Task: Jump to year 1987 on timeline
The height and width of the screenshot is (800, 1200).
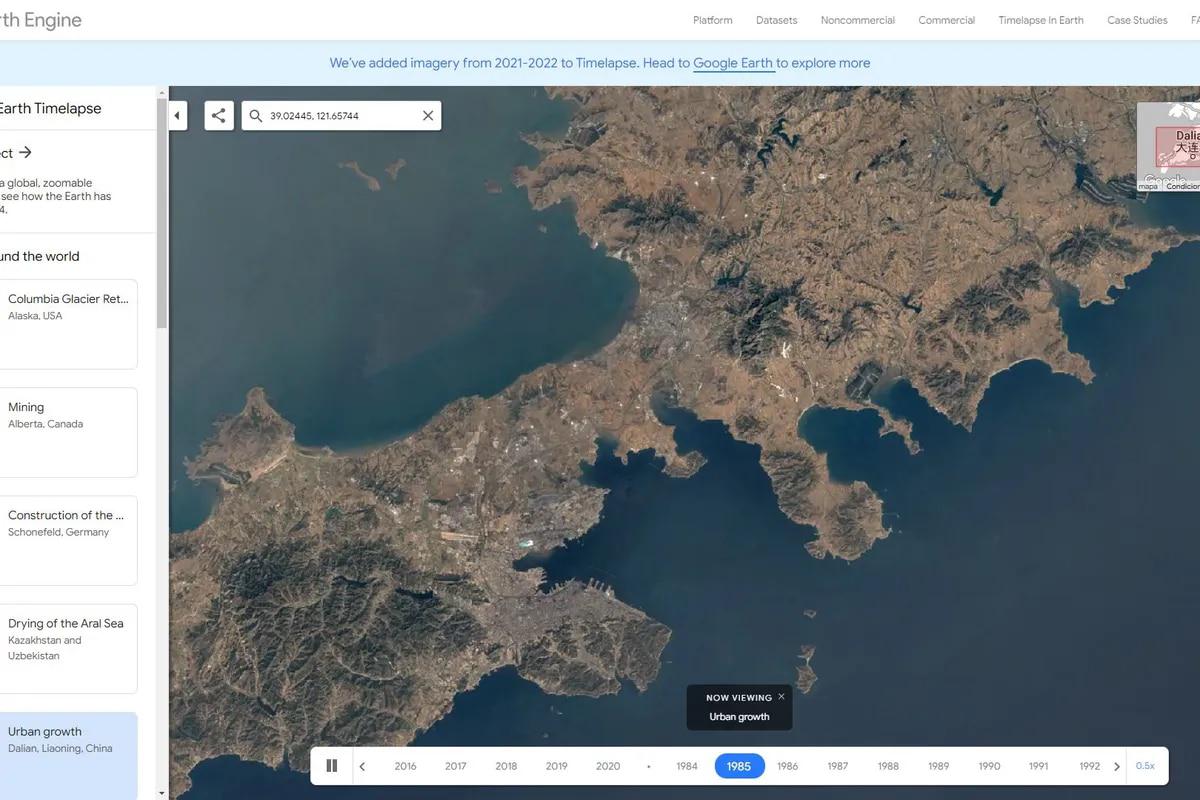Action: pos(838,766)
